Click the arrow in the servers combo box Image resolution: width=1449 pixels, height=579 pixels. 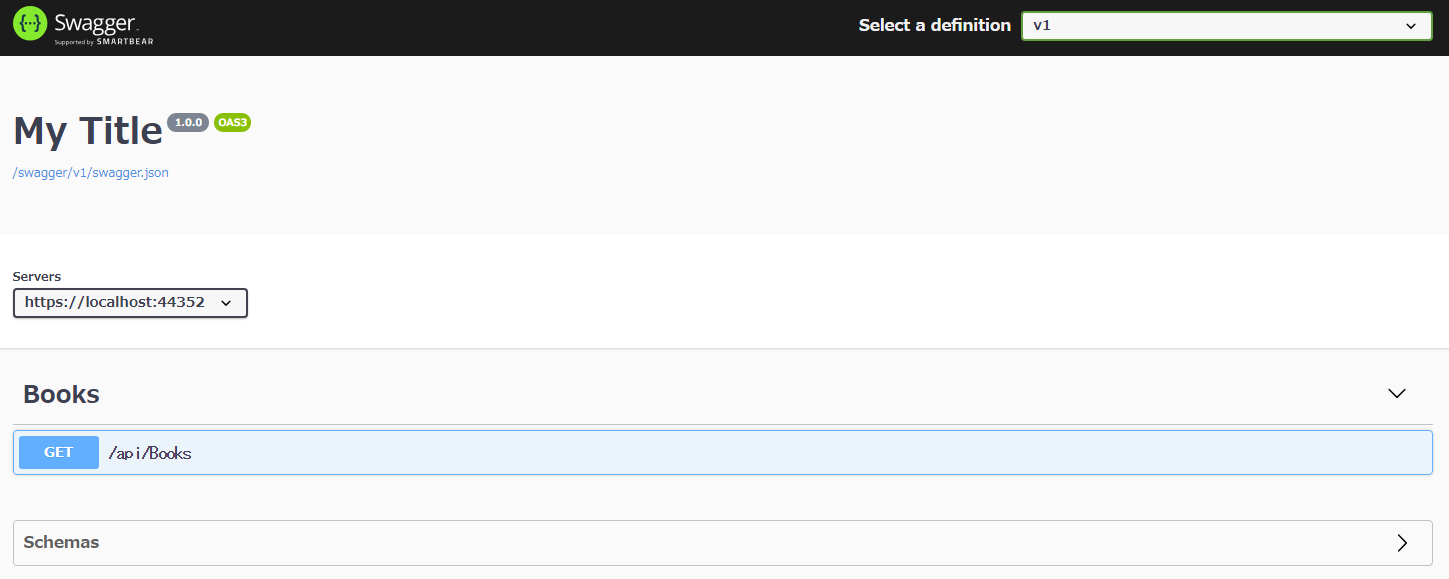coord(225,303)
